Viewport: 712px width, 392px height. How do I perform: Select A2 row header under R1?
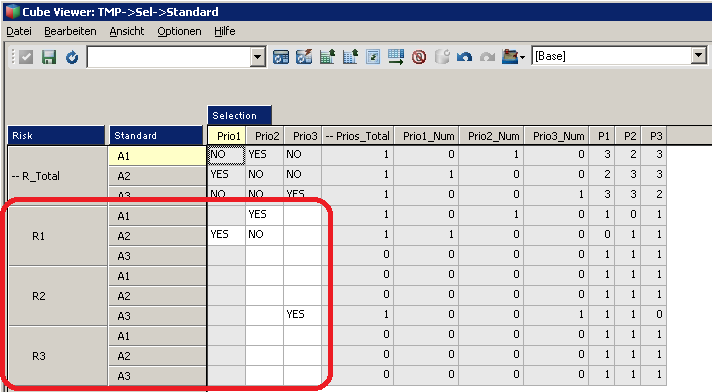click(157, 236)
